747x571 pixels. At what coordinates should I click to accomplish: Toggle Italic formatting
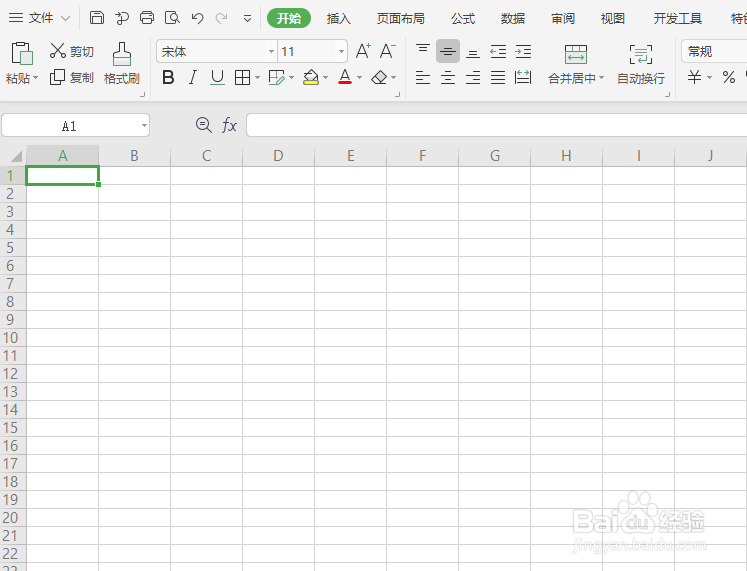(192, 77)
